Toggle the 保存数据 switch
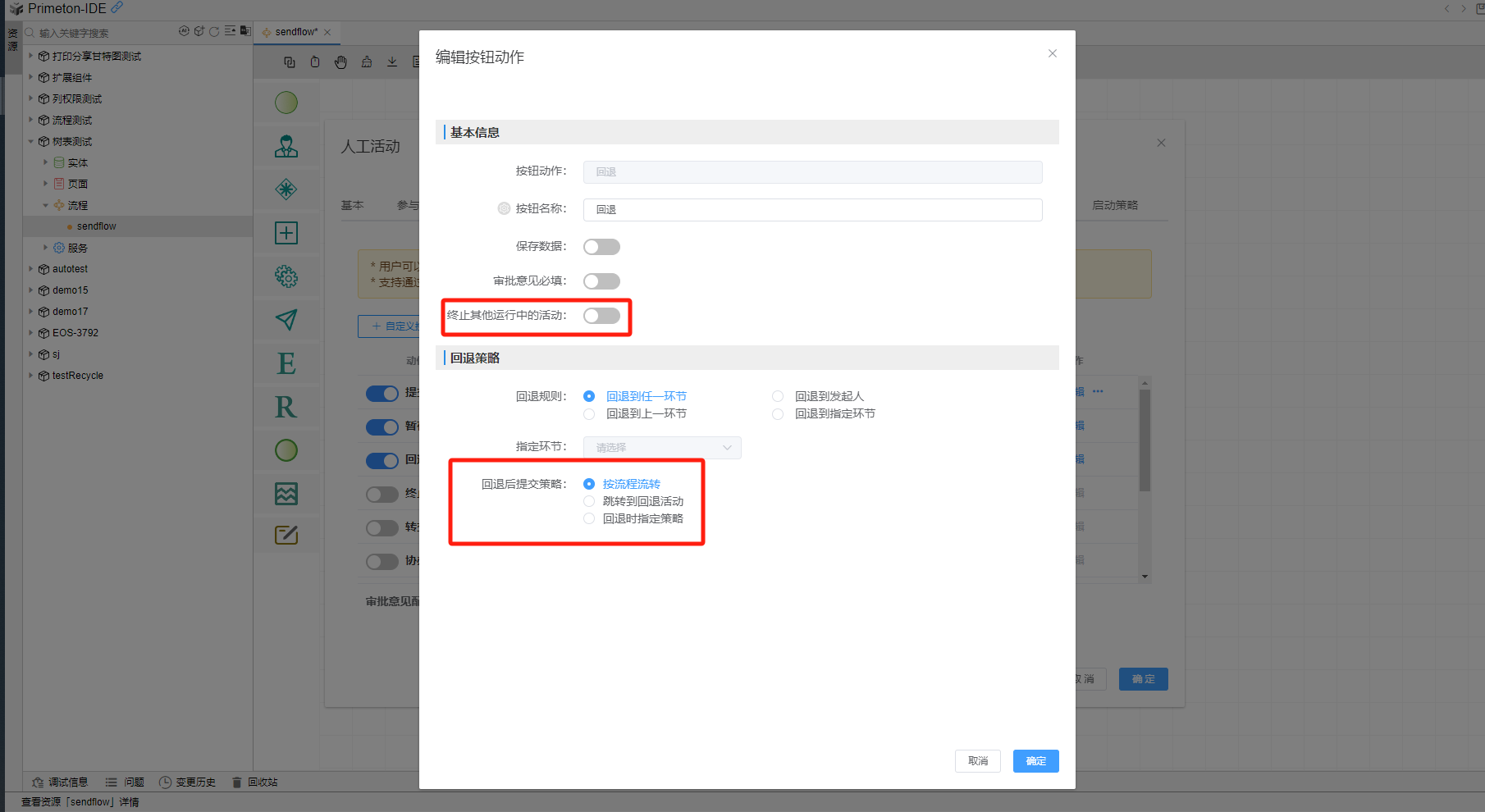Image resolution: width=1485 pixels, height=812 pixels. pyautogui.click(x=601, y=247)
